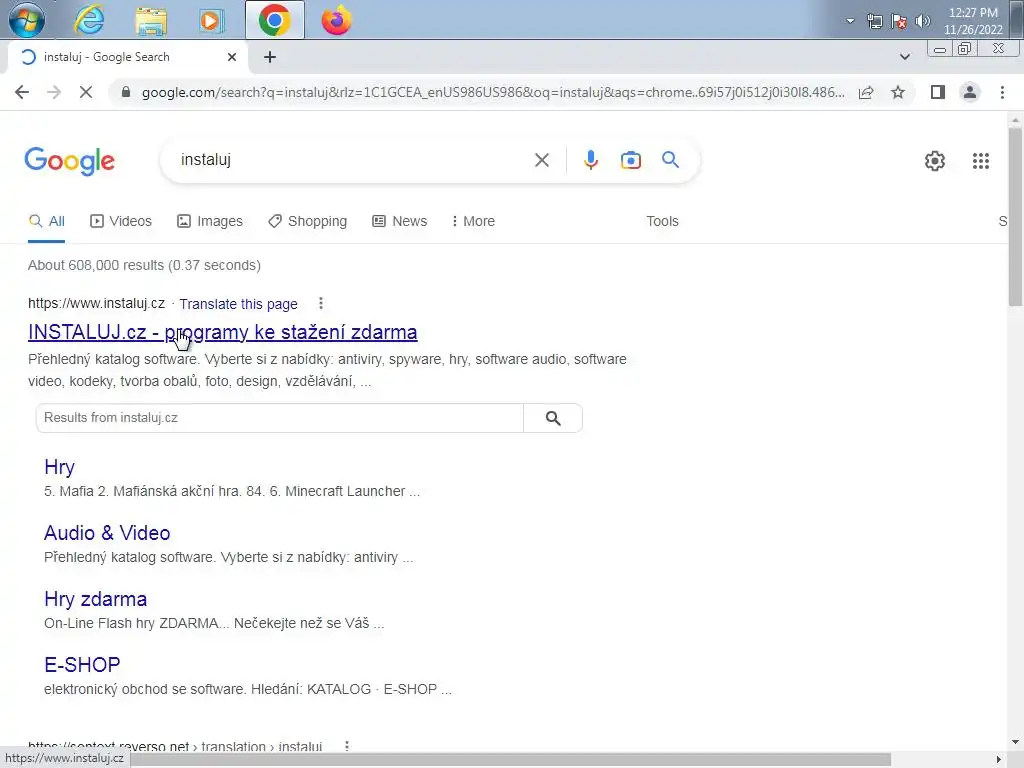Launch Internet Explorer from the taskbar
1024x768 pixels.
click(89, 20)
